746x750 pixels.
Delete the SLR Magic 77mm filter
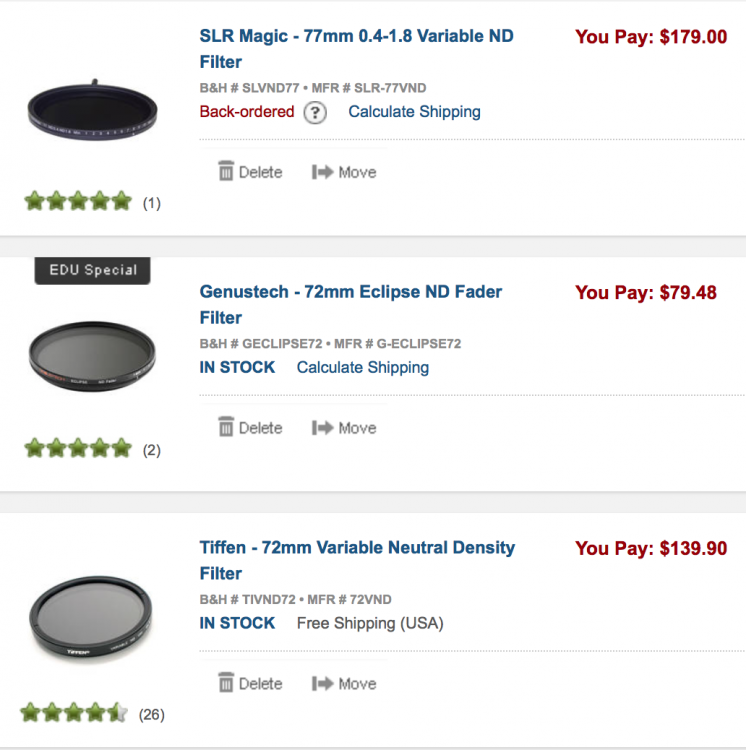[250, 172]
